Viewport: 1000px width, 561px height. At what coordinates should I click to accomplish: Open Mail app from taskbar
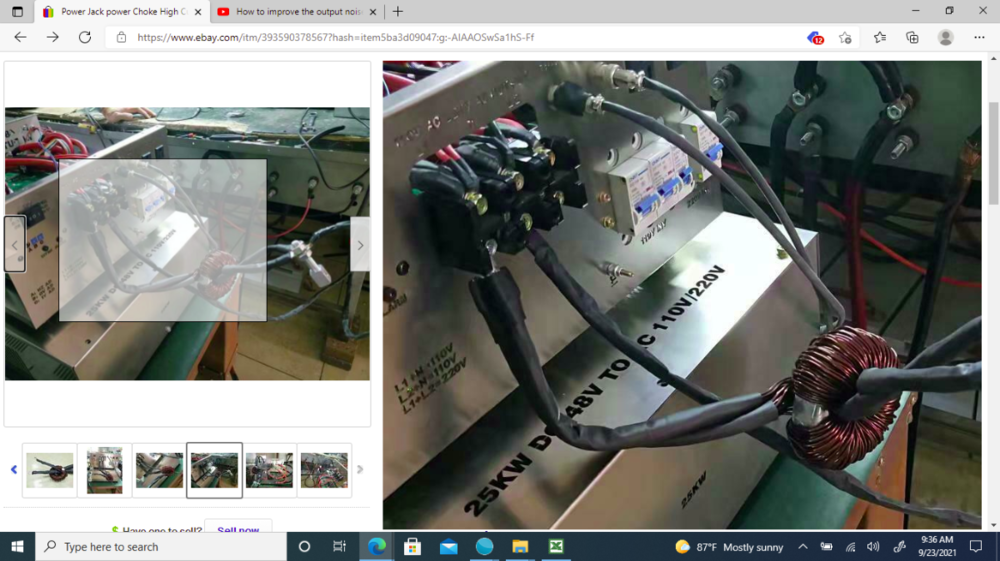point(448,546)
